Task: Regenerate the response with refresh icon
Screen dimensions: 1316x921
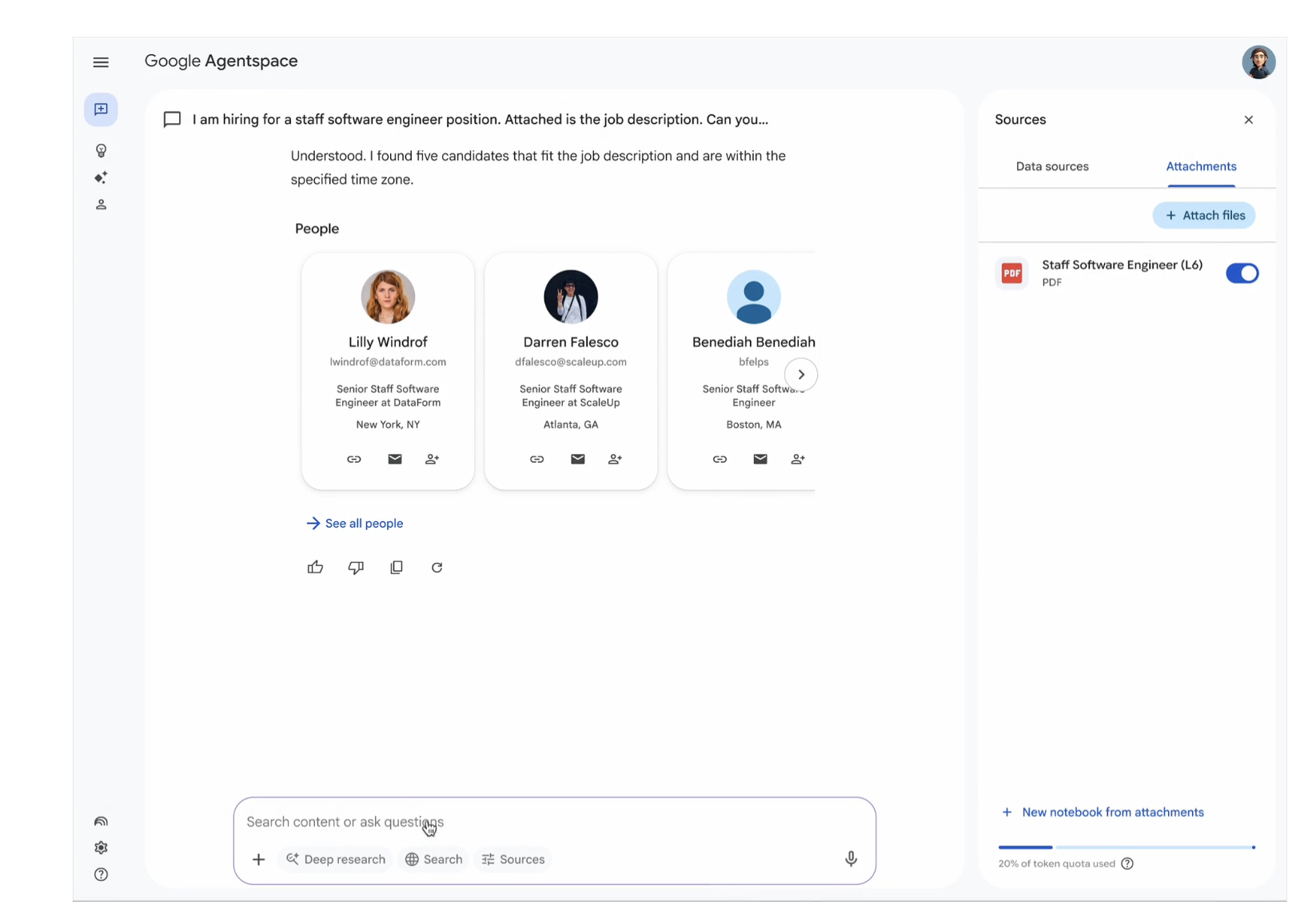Action: [x=437, y=568]
